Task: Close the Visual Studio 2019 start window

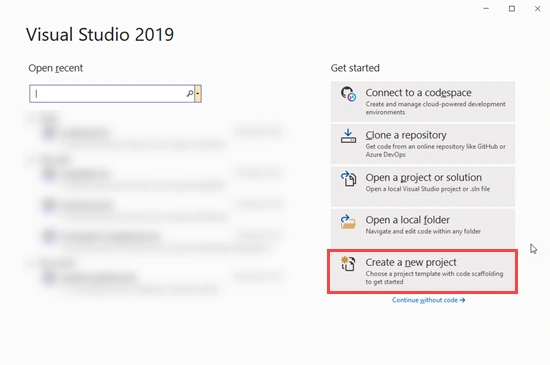Action: (537, 9)
